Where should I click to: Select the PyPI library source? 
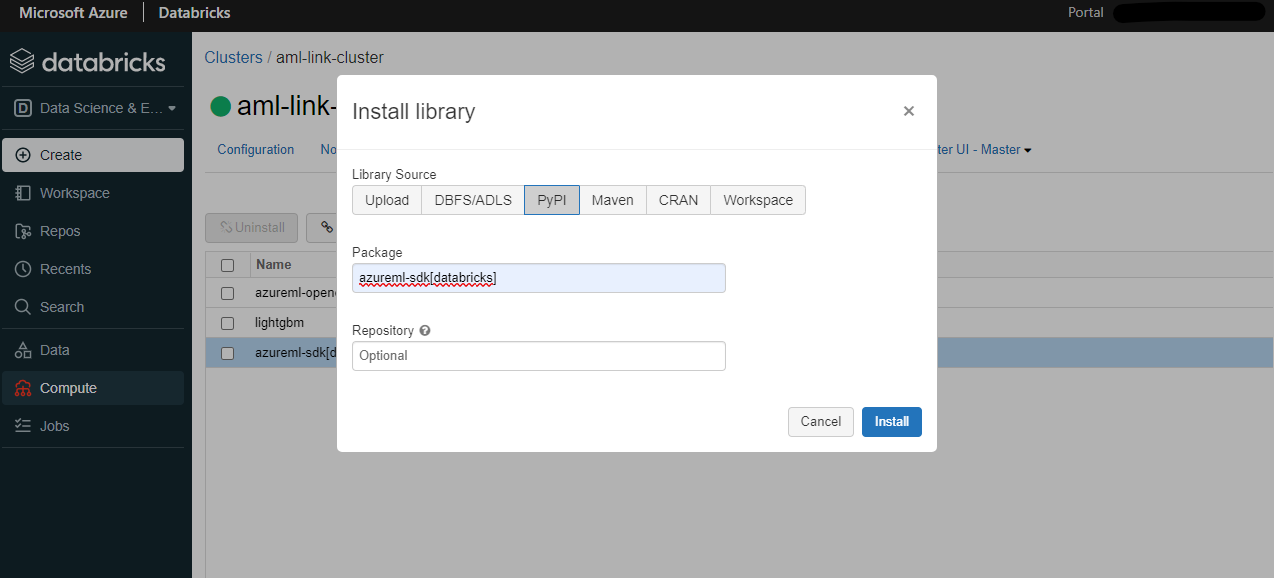click(552, 200)
